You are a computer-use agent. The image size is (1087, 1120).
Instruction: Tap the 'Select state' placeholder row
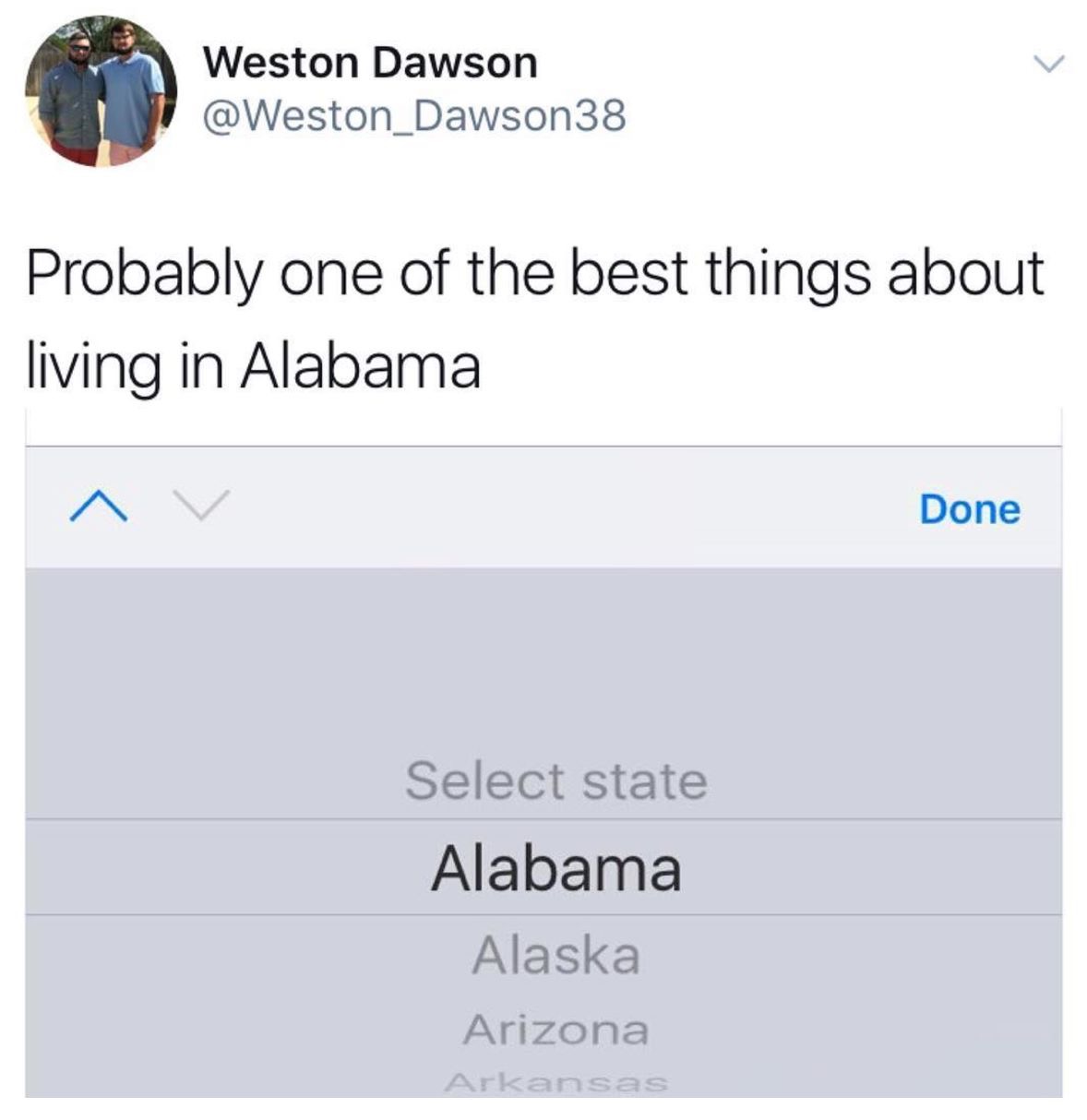[x=556, y=780]
